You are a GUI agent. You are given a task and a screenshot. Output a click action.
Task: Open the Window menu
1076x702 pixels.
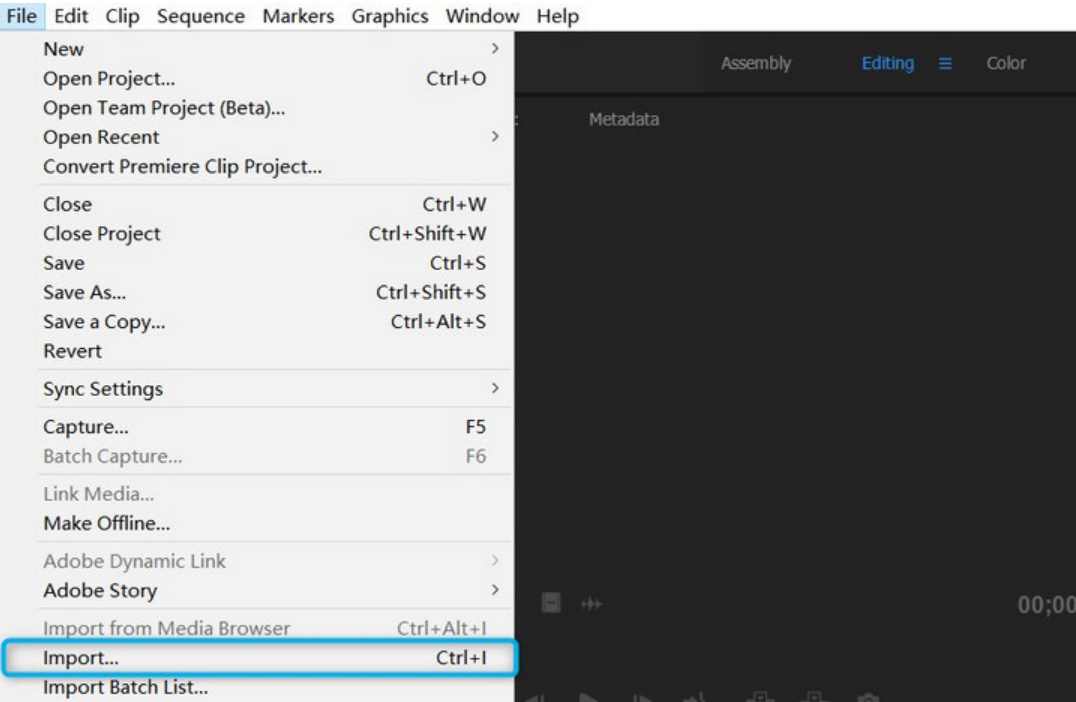(x=482, y=15)
